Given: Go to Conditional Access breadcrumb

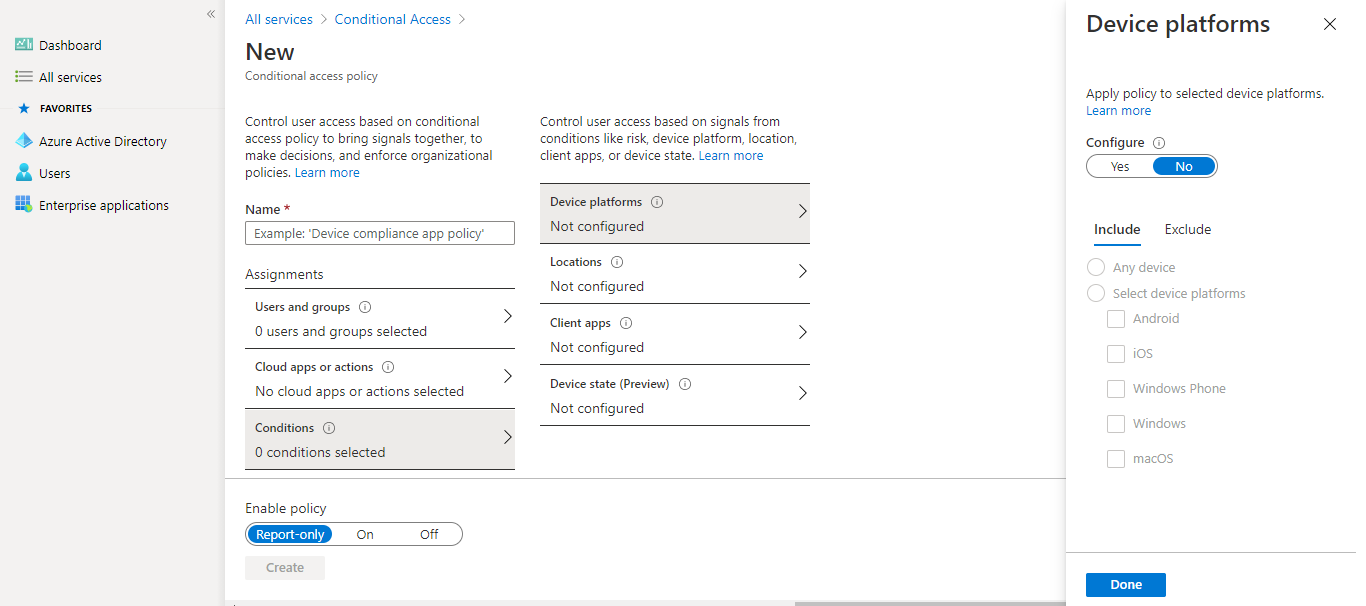Looking at the screenshot, I should [x=393, y=19].
